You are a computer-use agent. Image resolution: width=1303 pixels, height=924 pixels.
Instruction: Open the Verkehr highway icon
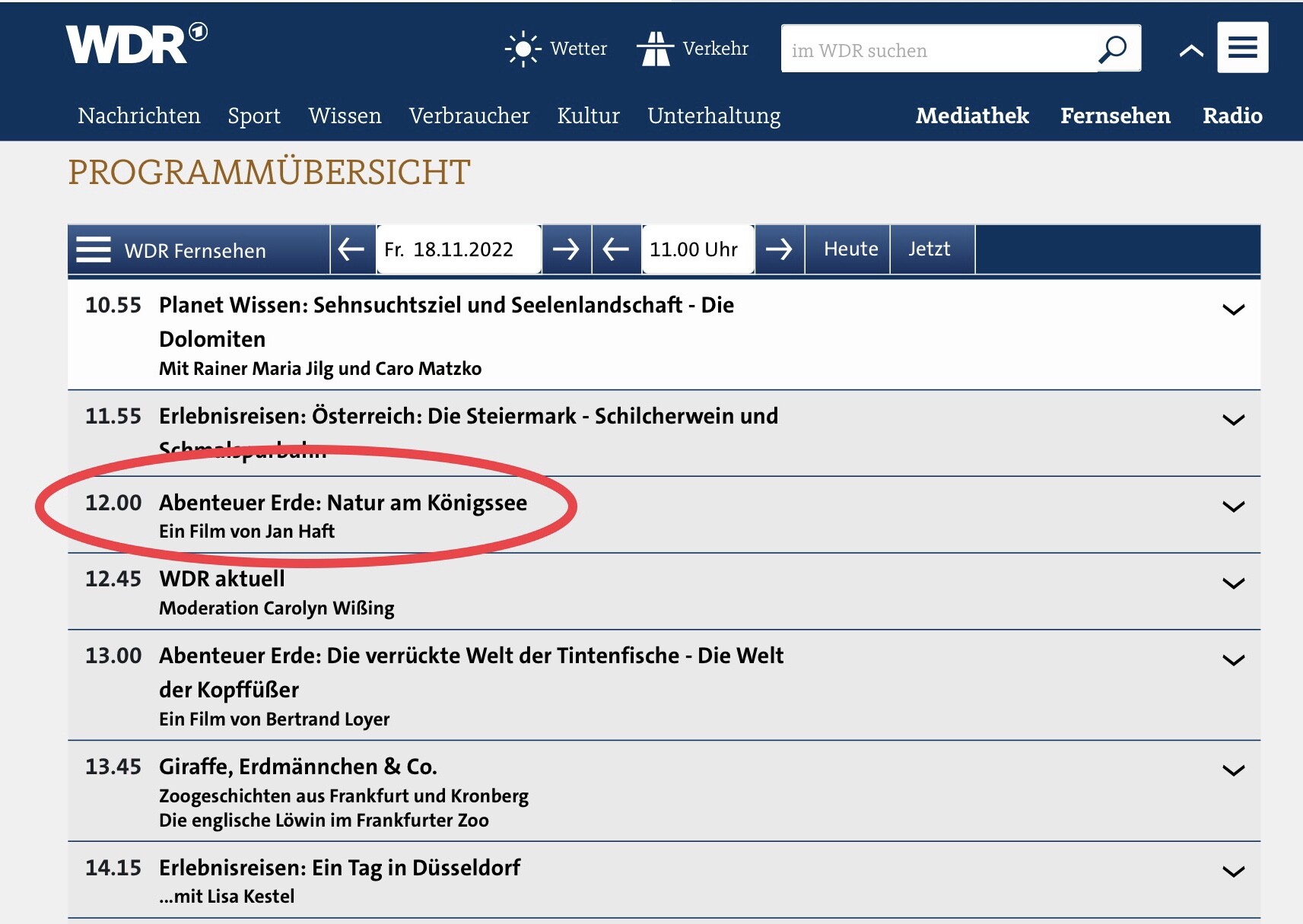[655, 49]
